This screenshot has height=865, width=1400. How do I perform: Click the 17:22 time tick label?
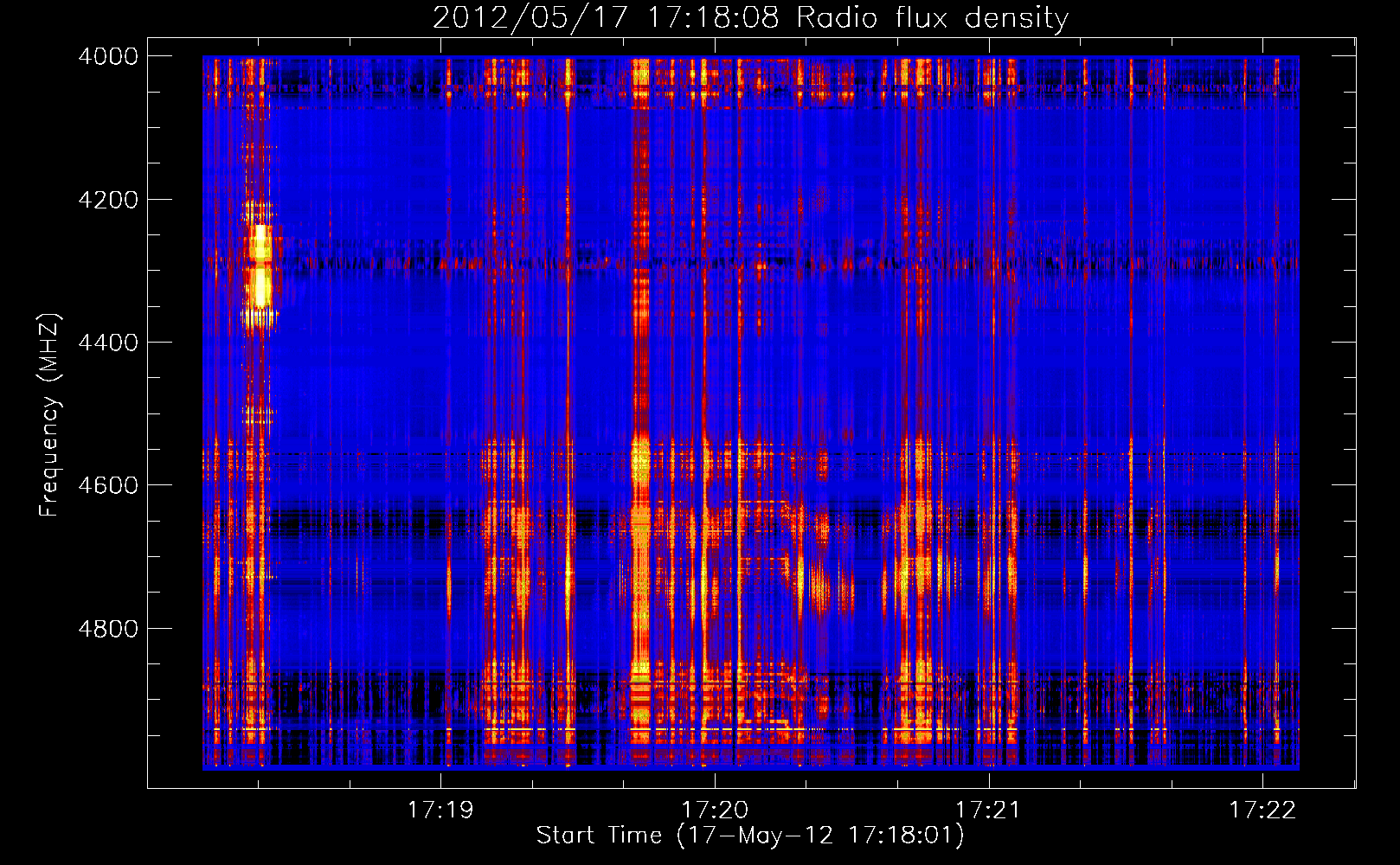pyautogui.click(x=1262, y=811)
